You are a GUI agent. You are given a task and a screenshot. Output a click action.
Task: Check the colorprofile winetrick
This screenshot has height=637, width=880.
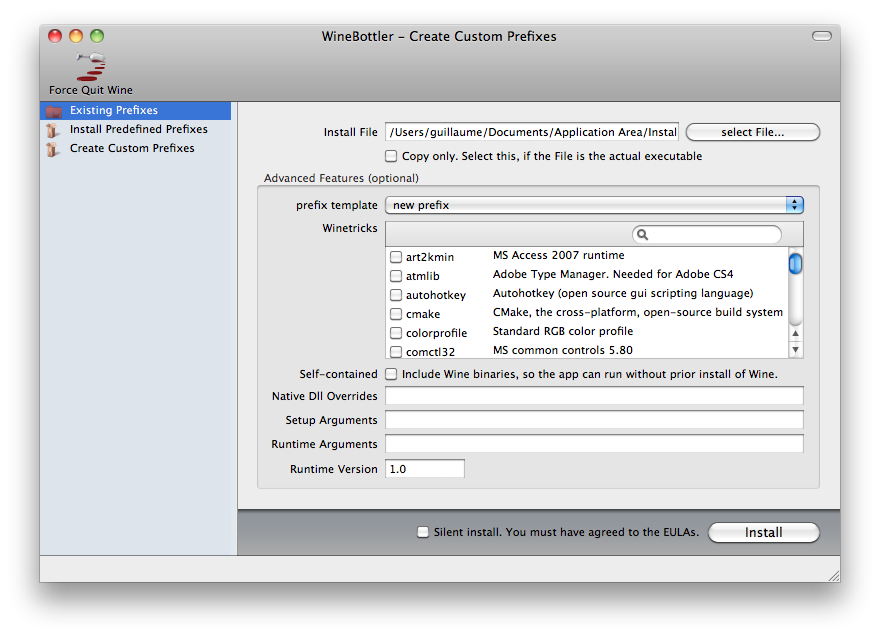point(396,333)
